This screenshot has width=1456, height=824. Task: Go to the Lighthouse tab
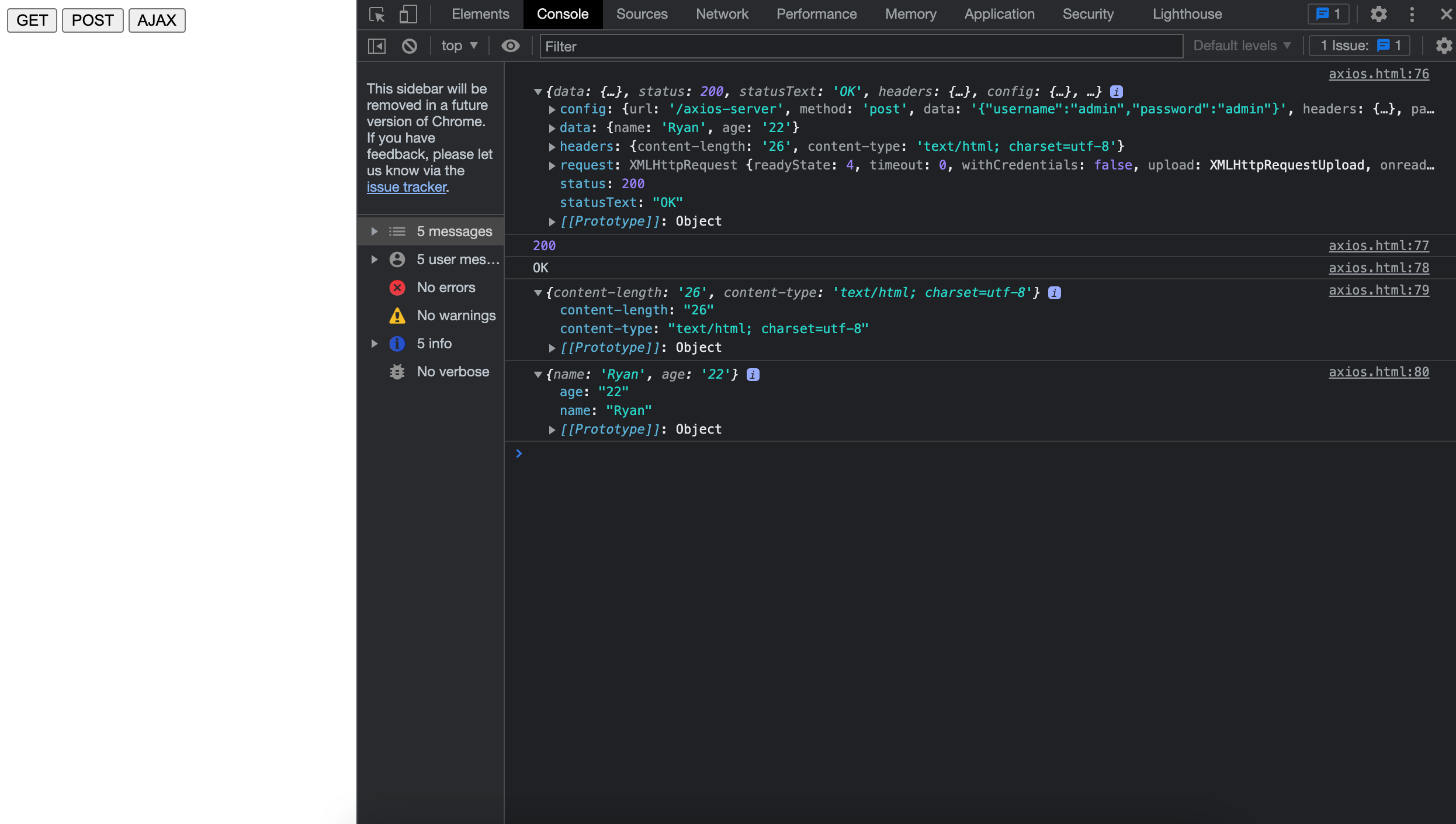[1187, 14]
